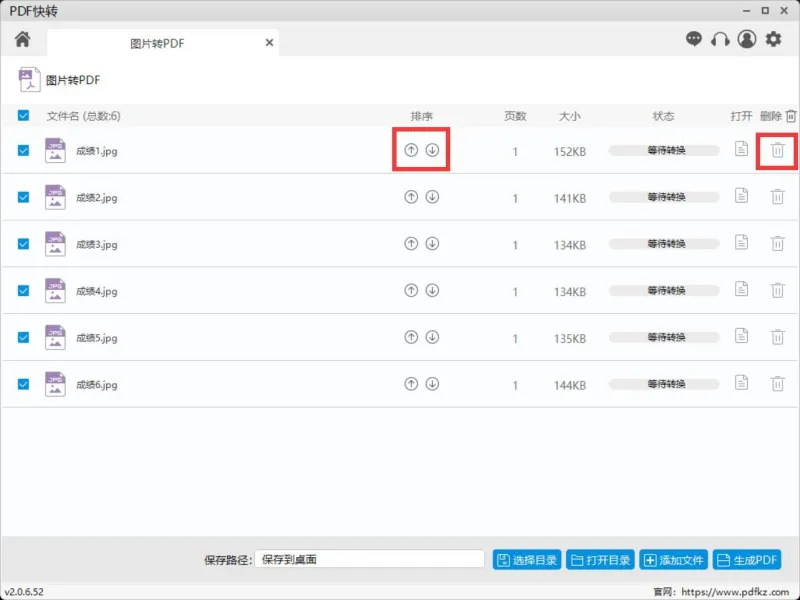Uncheck the 成绩4.jpg checkbox
Screen dimensions: 800x600
23,291
